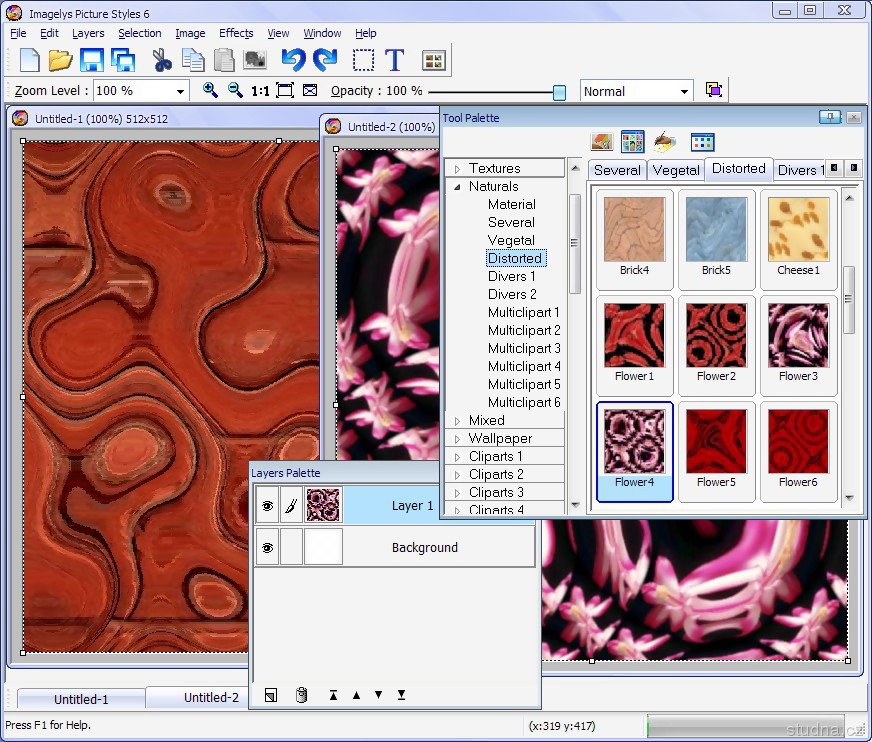Click the Zoom In magnifier icon

coord(210,90)
